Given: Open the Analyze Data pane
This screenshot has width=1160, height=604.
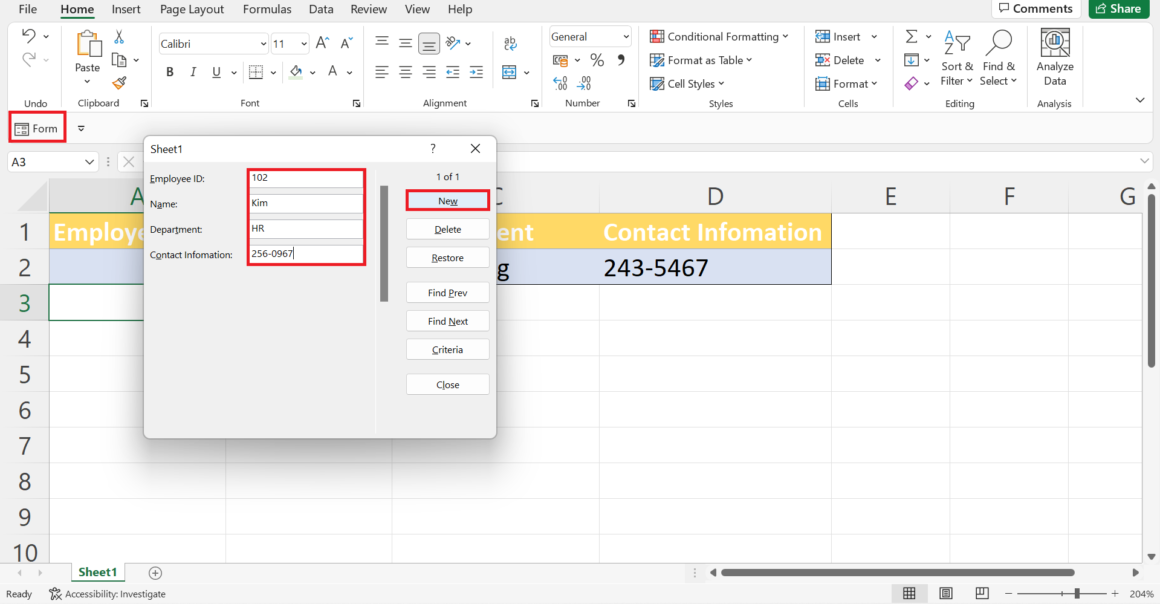Looking at the screenshot, I should coord(1054,56).
